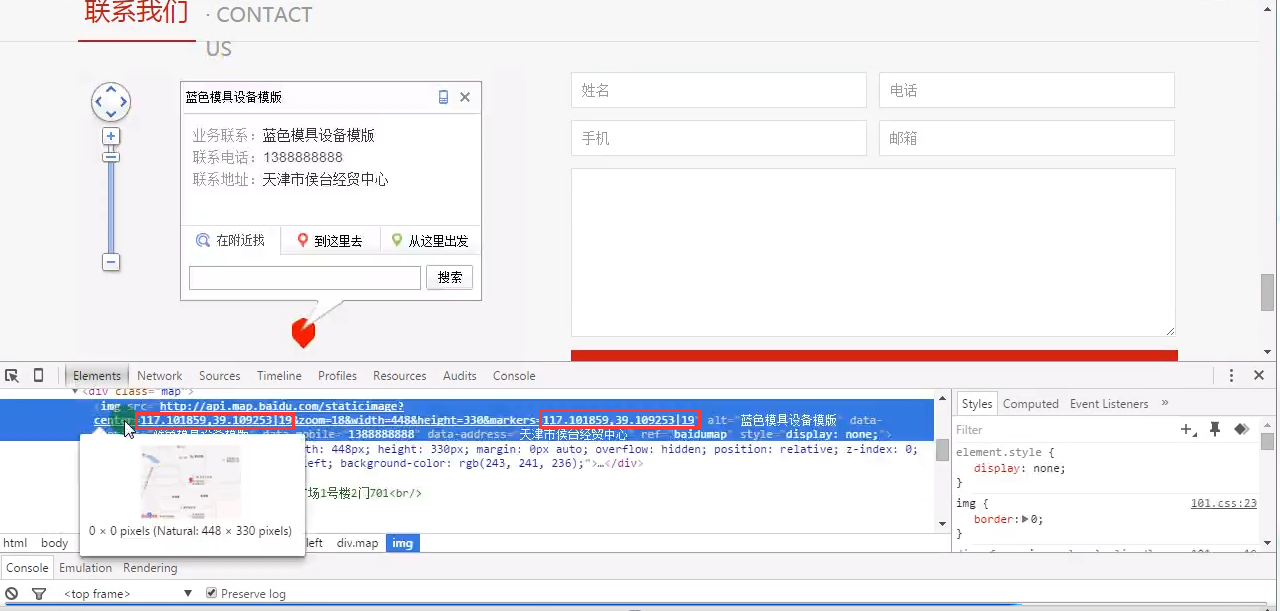Expand the border property triangle
1280x611 pixels.
(x=1027, y=519)
